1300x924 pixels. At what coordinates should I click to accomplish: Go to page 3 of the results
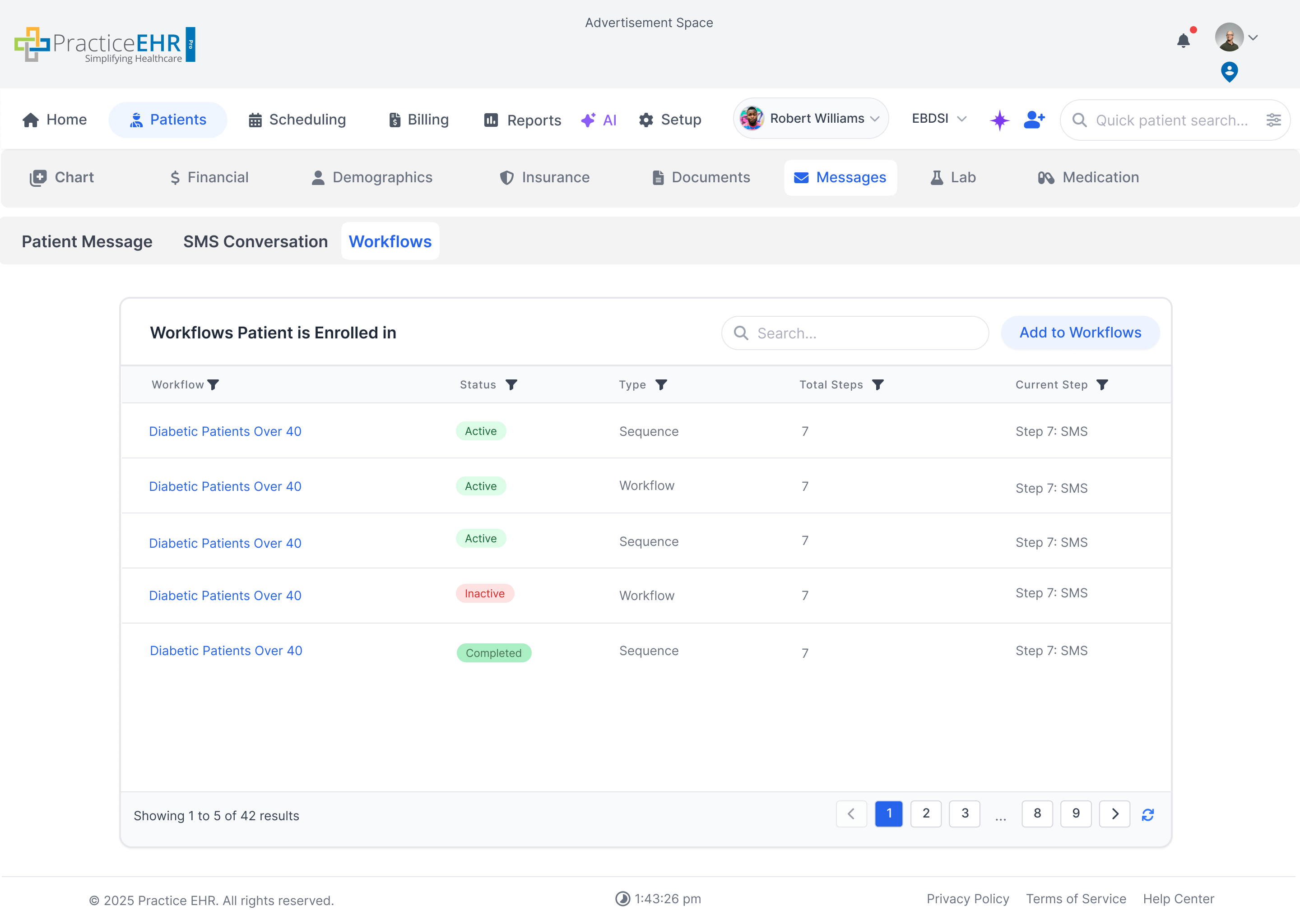coord(965,813)
